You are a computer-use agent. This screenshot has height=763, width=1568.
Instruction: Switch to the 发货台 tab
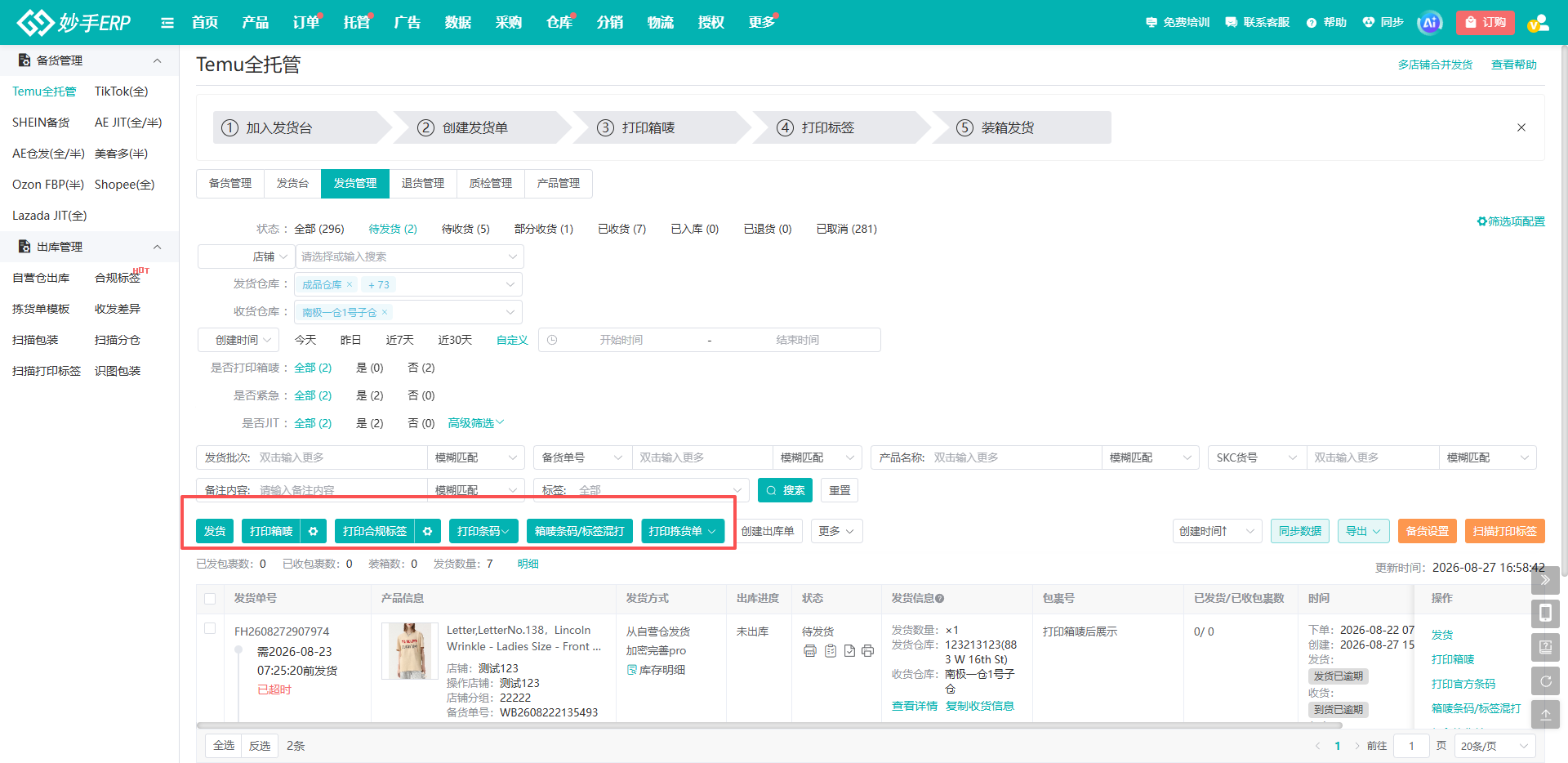[x=292, y=183]
